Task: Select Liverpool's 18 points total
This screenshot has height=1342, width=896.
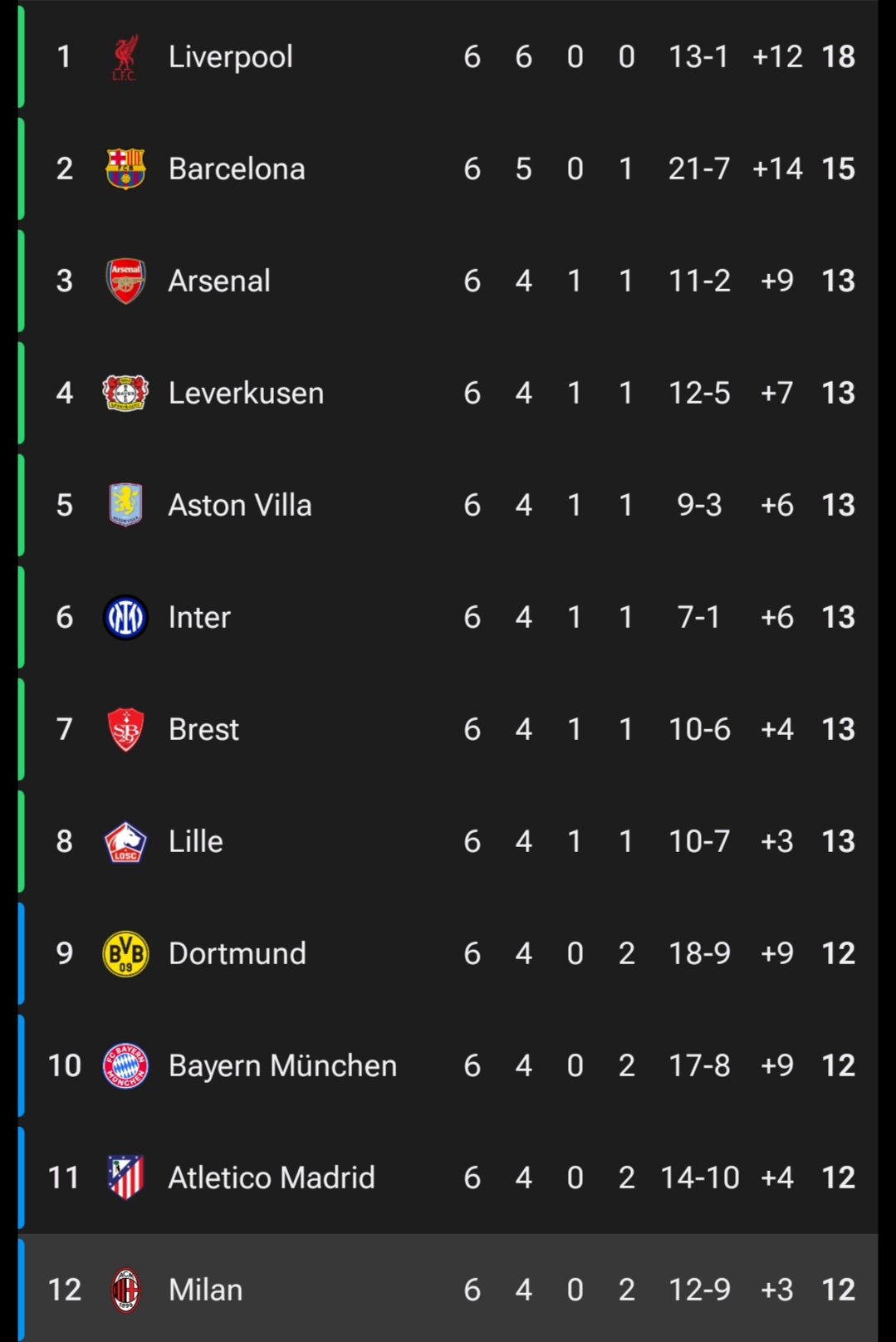Action: click(838, 56)
